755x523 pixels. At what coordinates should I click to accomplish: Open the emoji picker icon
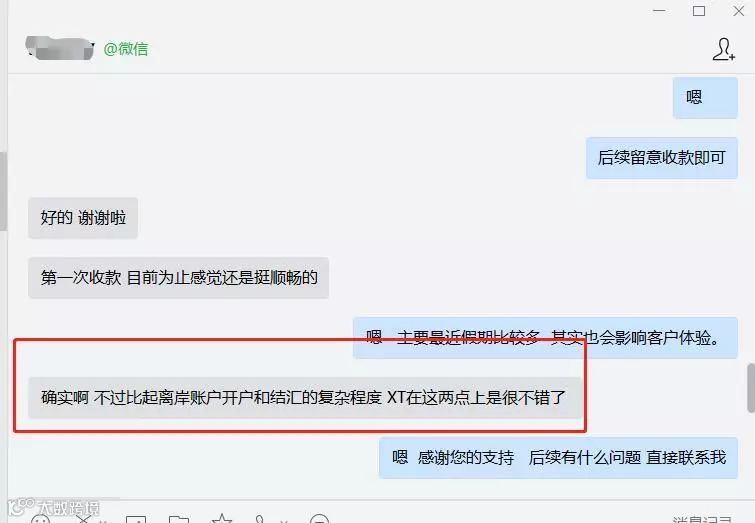[40, 519]
